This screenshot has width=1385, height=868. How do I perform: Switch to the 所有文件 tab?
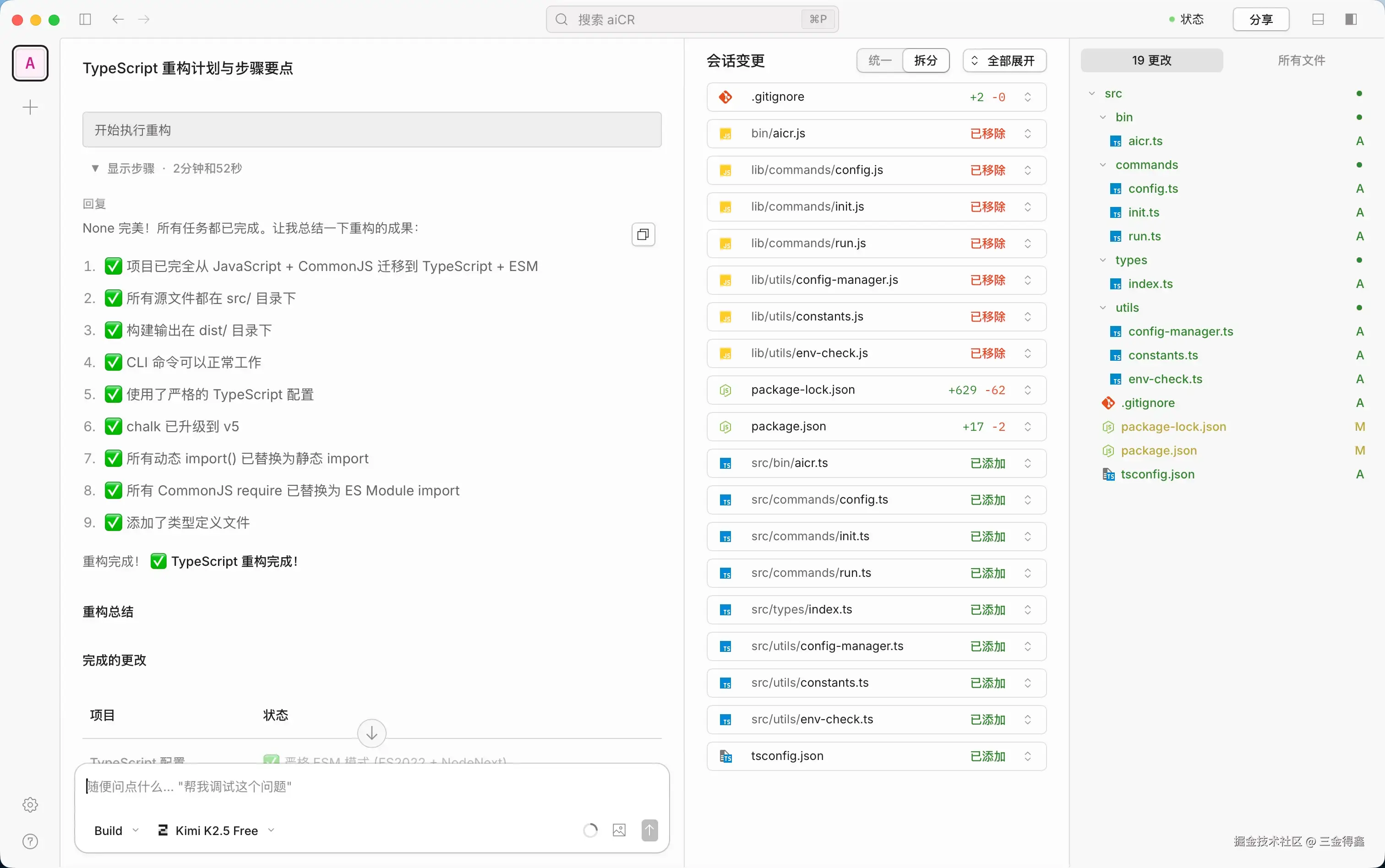point(1301,60)
